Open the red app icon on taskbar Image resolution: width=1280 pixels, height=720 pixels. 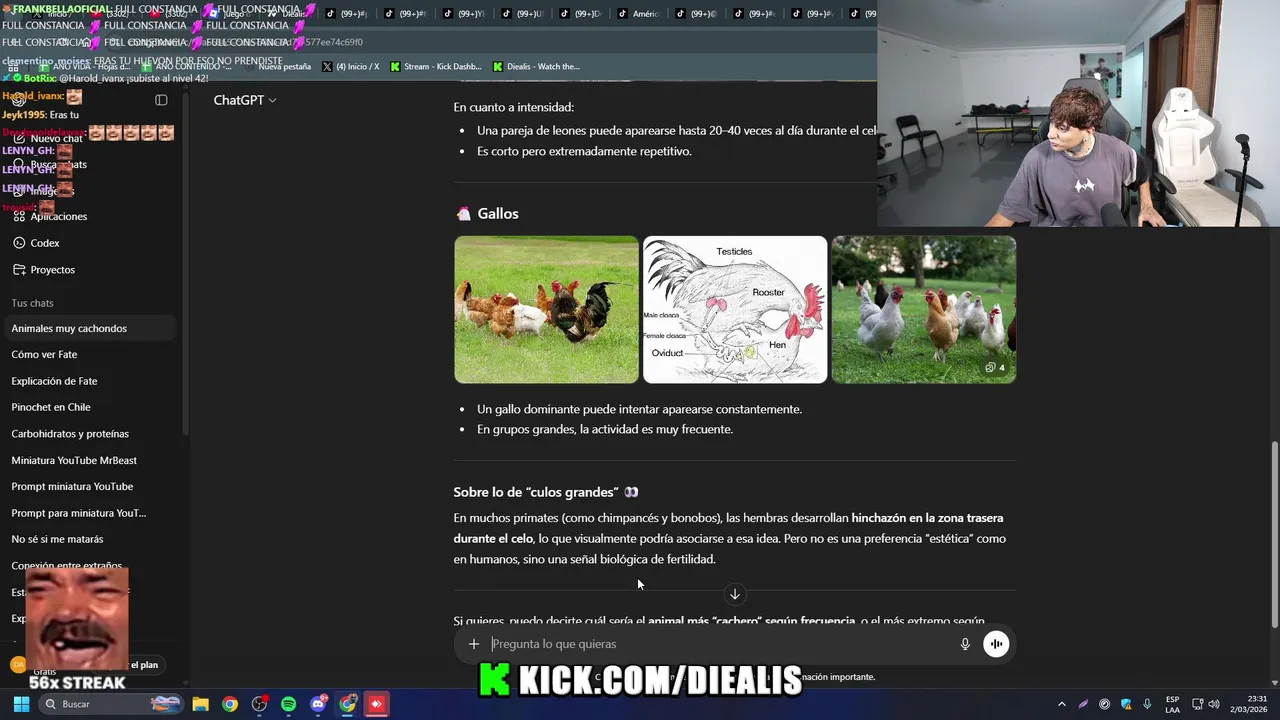tap(376, 704)
